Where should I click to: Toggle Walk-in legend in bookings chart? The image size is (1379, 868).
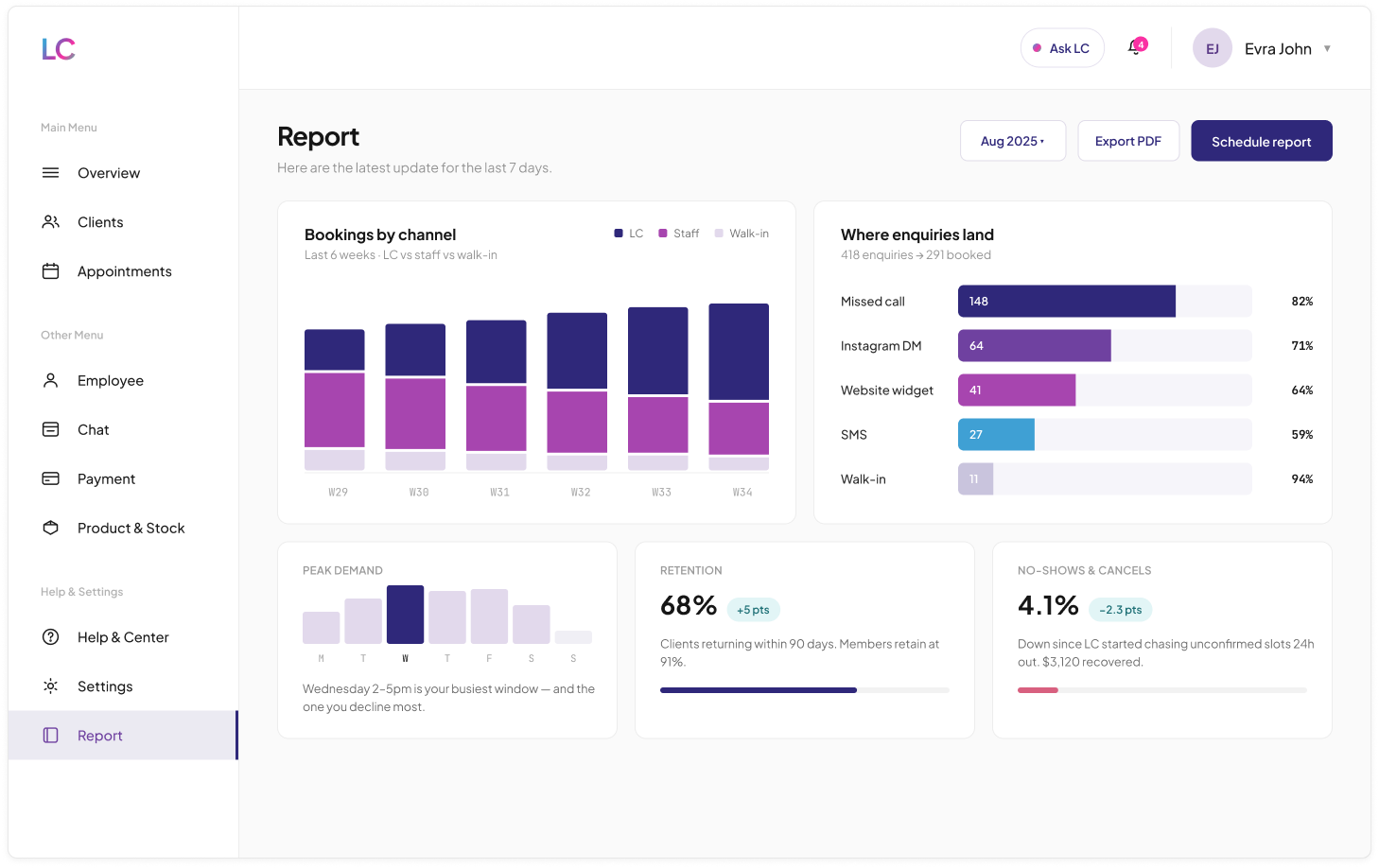[742, 234]
